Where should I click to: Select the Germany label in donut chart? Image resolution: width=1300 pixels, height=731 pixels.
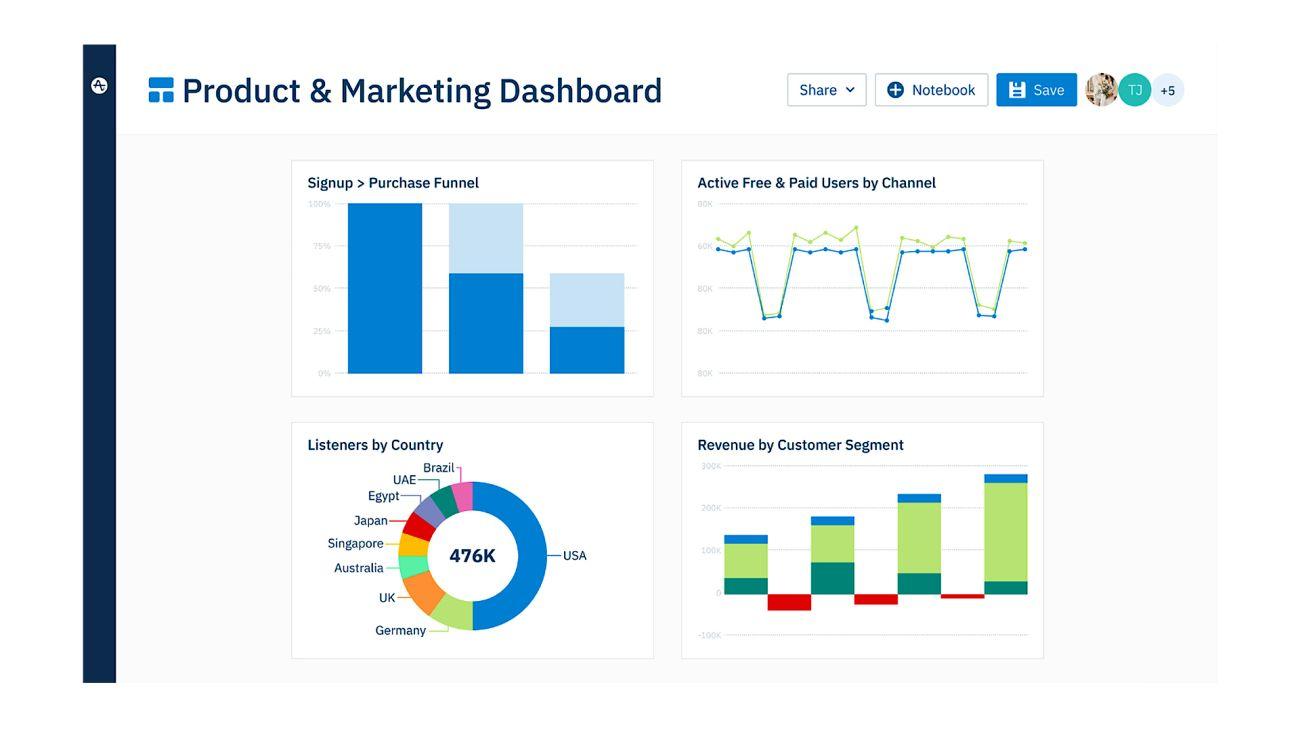400,631
